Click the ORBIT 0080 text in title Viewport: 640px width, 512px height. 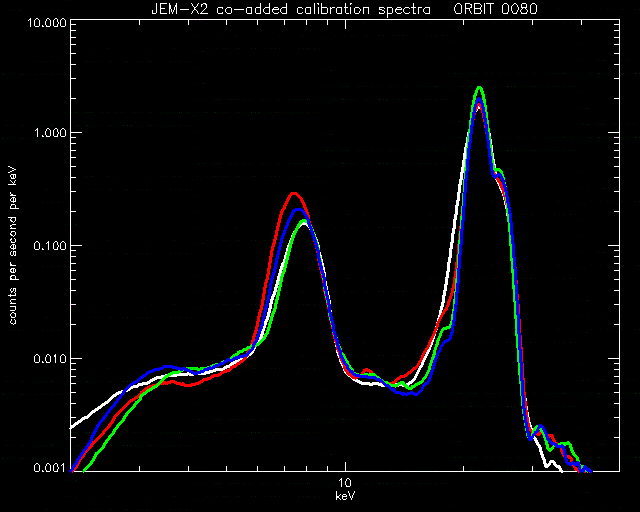pos(496,9)
